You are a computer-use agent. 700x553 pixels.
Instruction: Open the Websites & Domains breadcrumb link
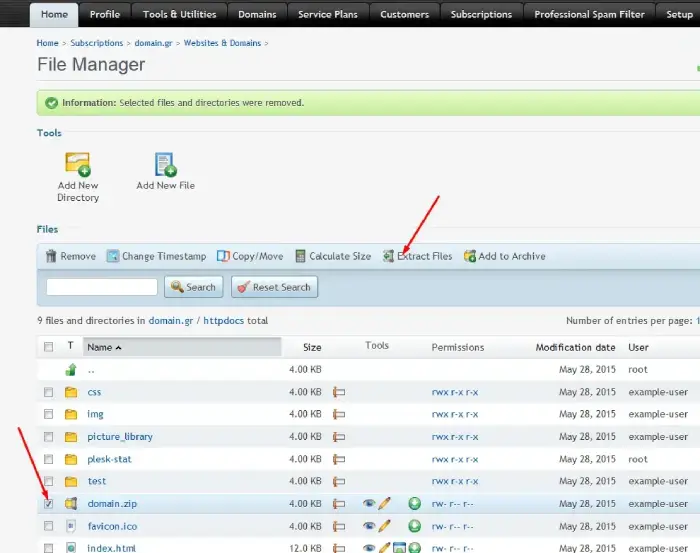tap(222, 43)
